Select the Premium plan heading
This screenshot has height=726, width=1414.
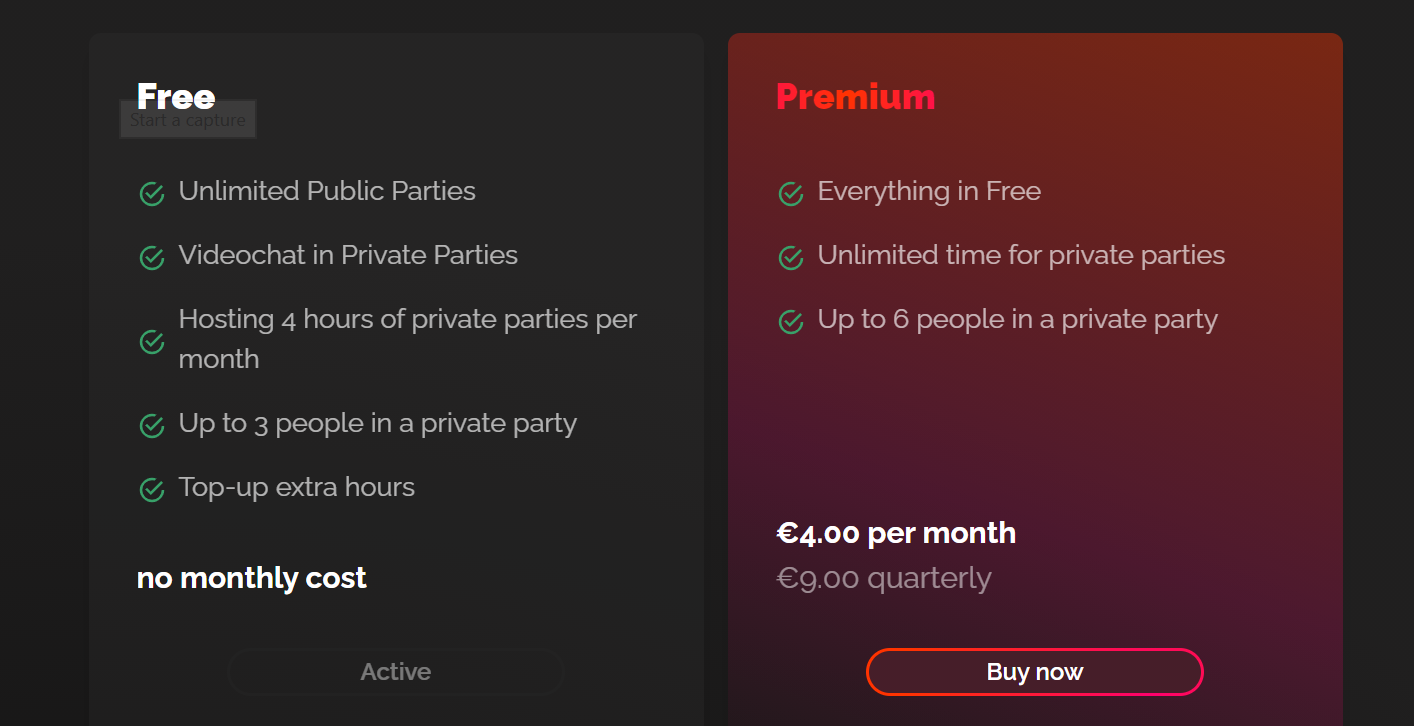point(855,97)
